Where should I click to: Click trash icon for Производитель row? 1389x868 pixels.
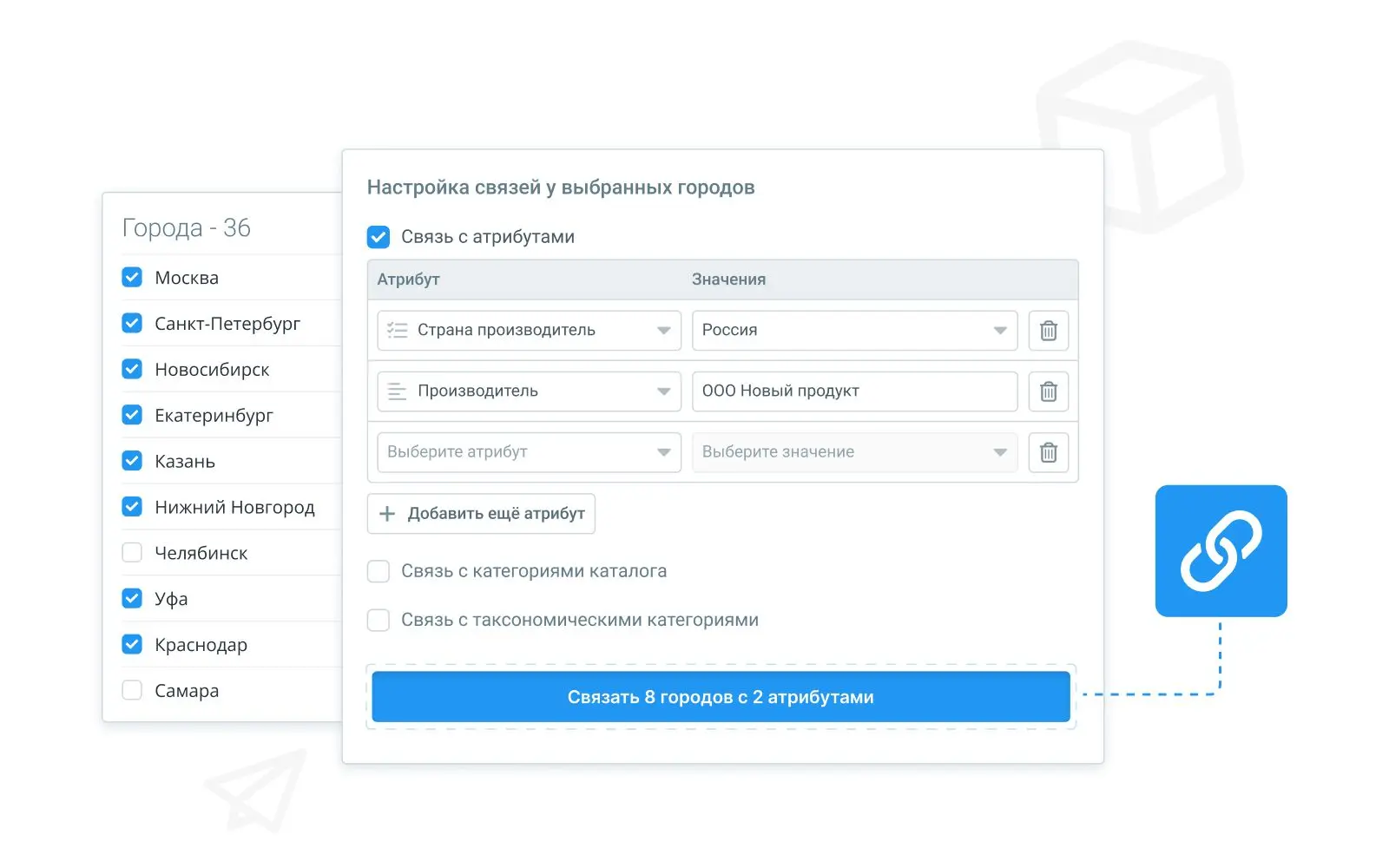pos(1048,391)
